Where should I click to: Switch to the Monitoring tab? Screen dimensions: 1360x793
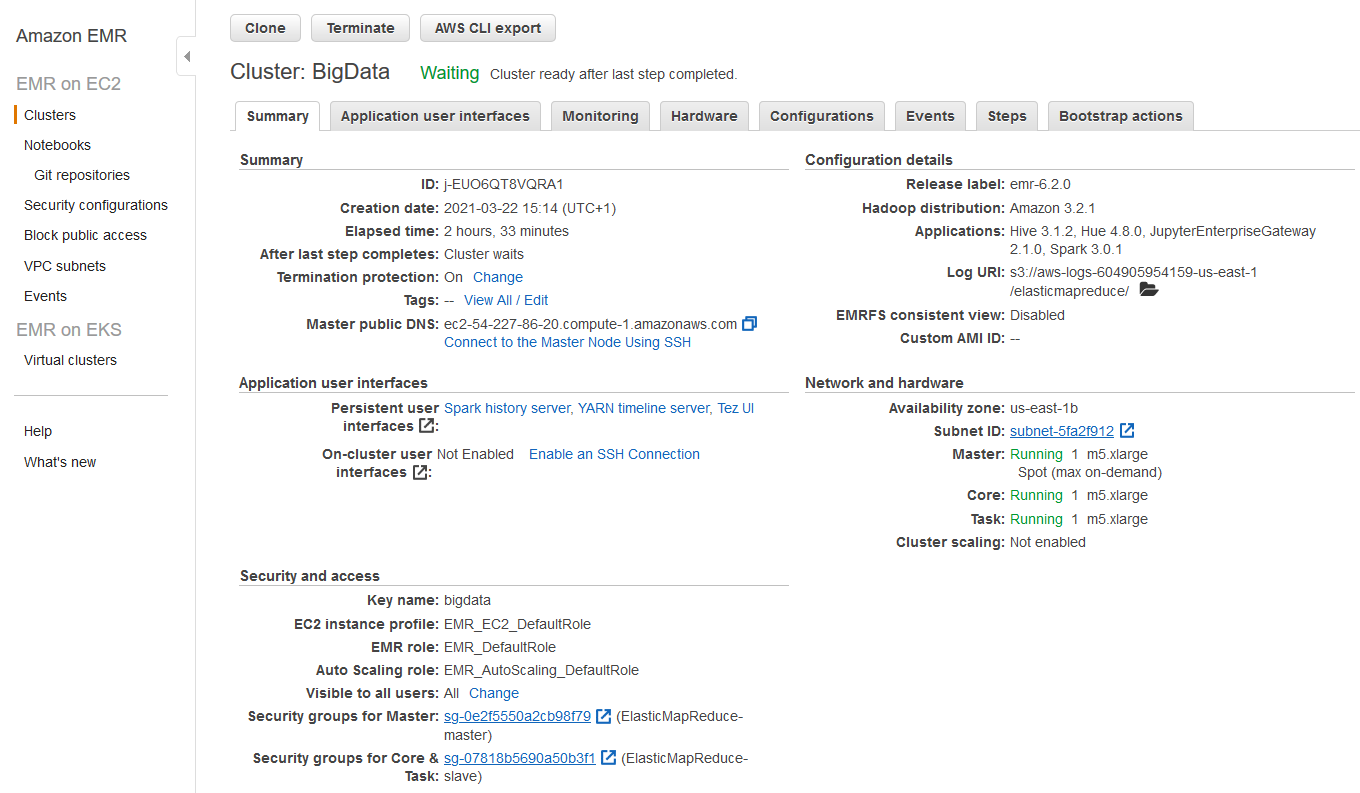point(600,116)
